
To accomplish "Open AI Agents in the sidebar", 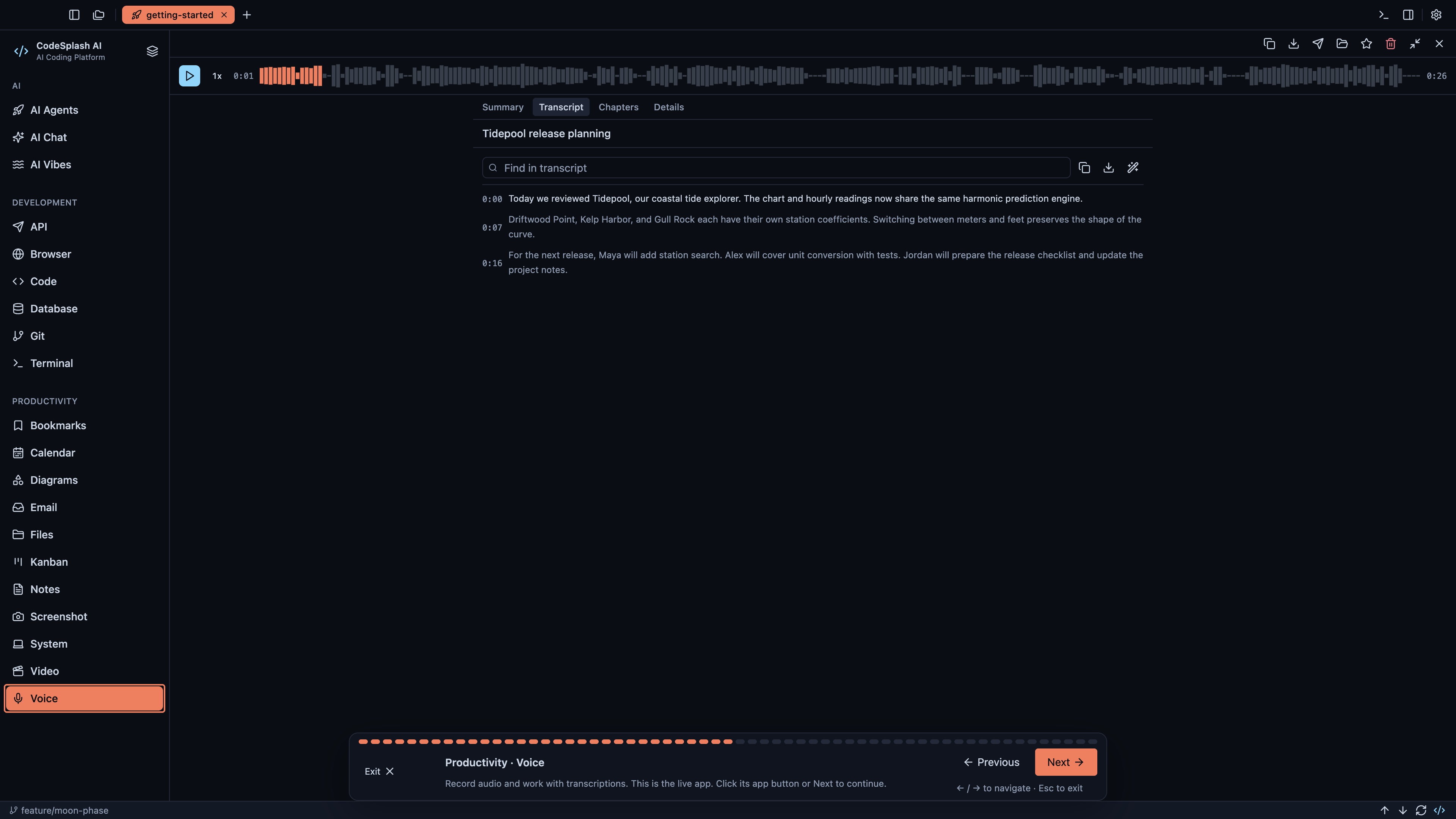I will coord(85,110).
